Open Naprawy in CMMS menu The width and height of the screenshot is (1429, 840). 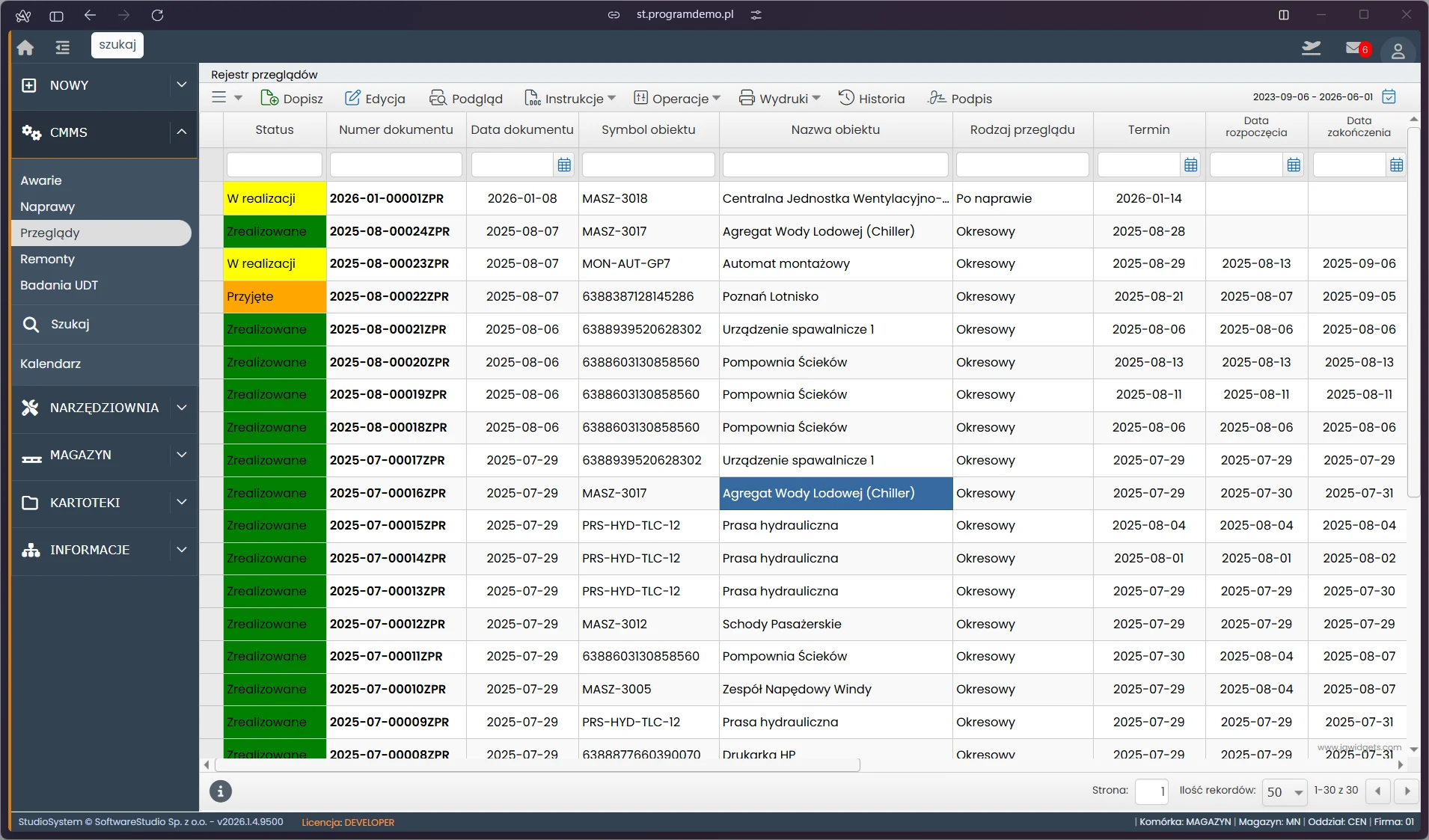tap(47, 206)
